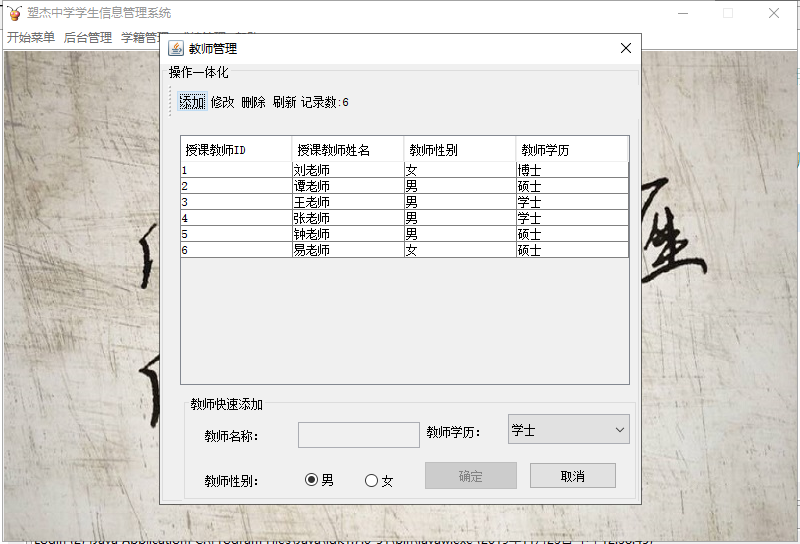This screenshot has height=544, width=800.
Task: Close the main 塑杰中学 window
Action: [x=773, y=13]
